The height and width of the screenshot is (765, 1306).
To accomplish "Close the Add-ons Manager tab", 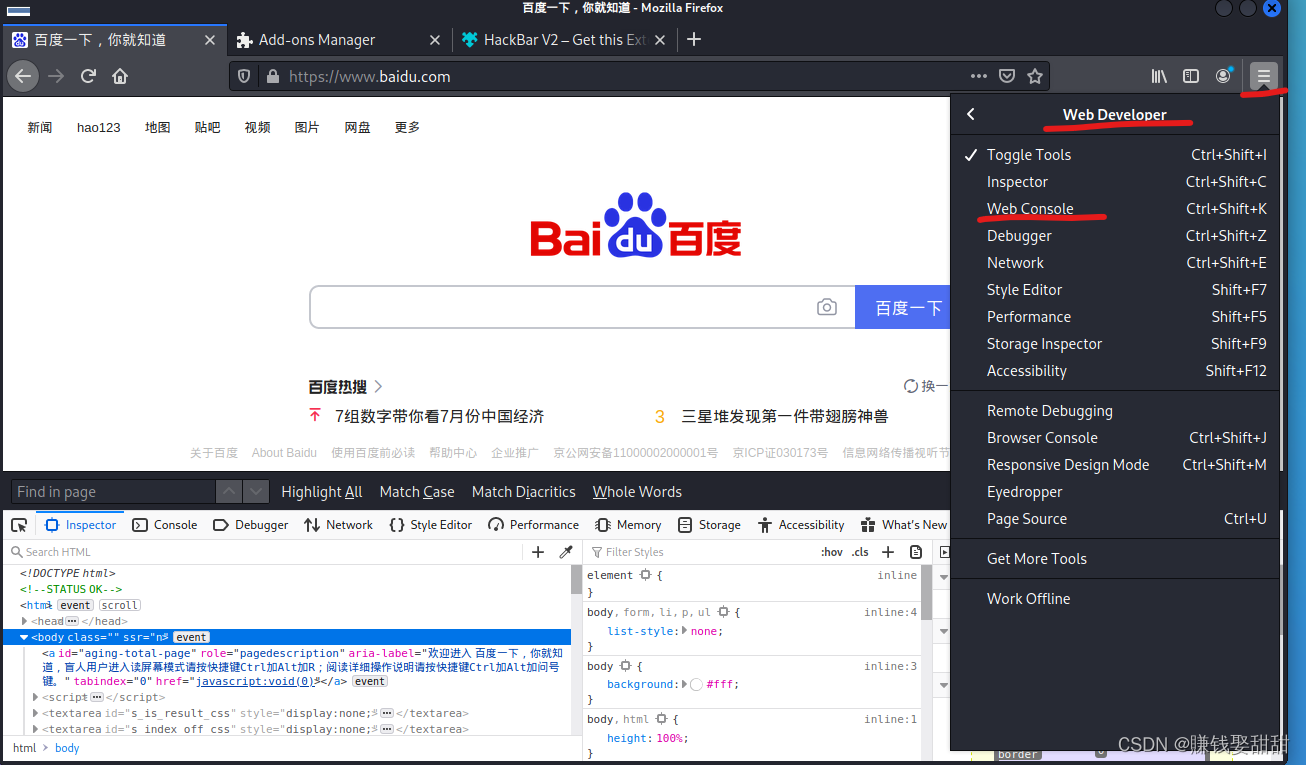I will (434, 39).
